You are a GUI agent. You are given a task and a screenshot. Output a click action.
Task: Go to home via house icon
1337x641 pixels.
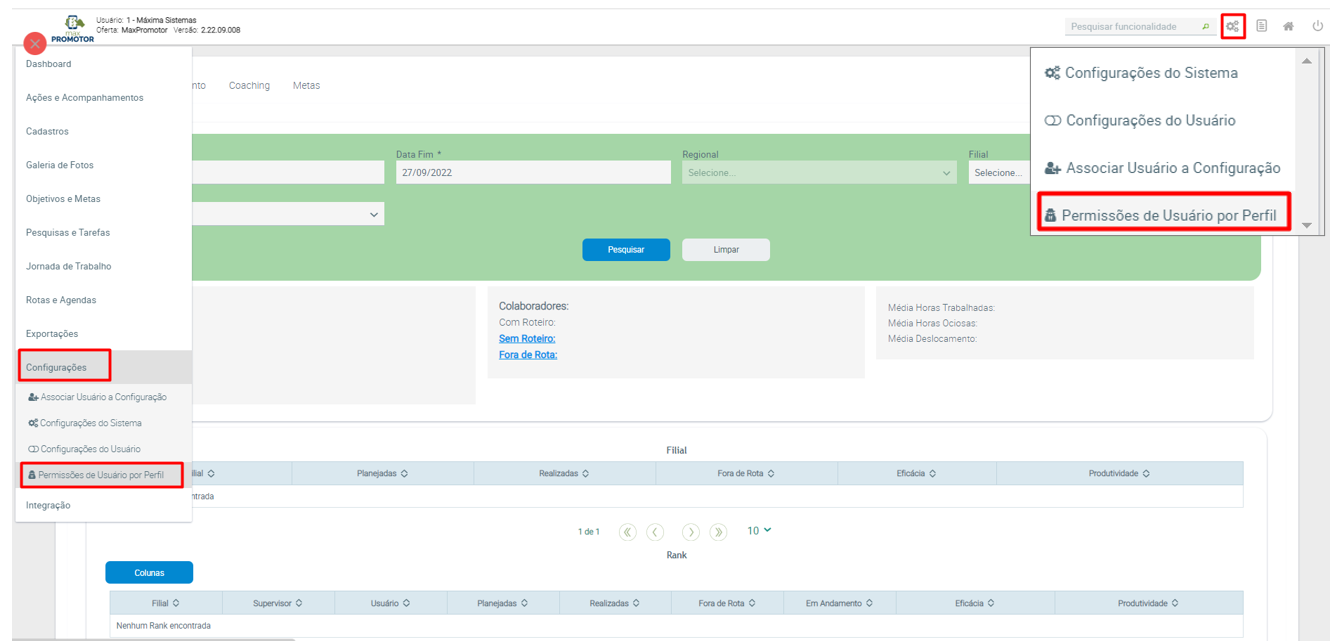click(1289, 27)
